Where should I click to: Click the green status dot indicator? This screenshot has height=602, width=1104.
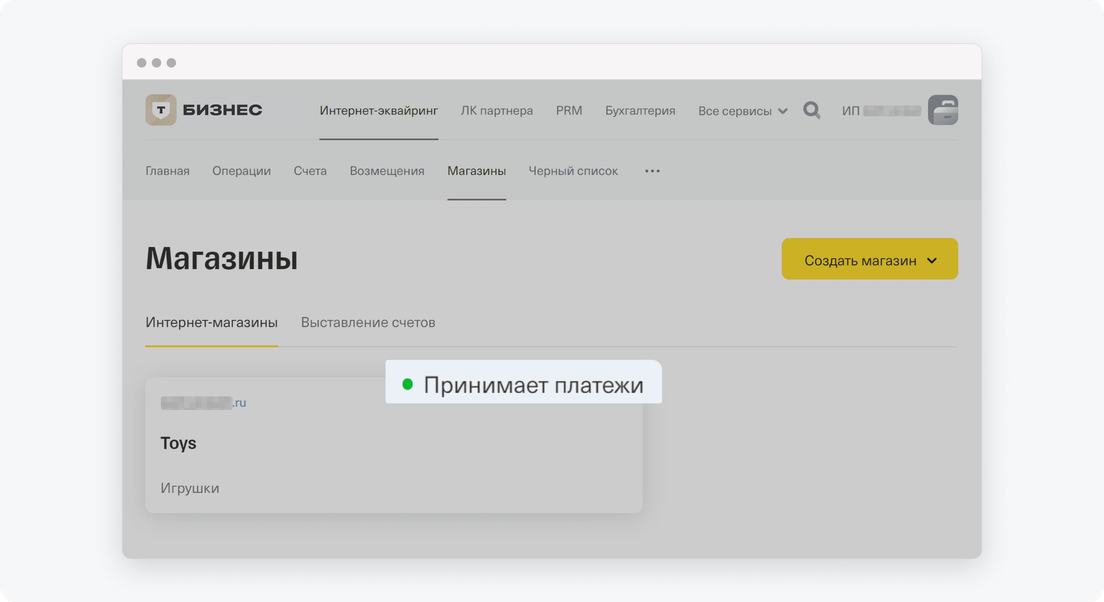[407, 385]
